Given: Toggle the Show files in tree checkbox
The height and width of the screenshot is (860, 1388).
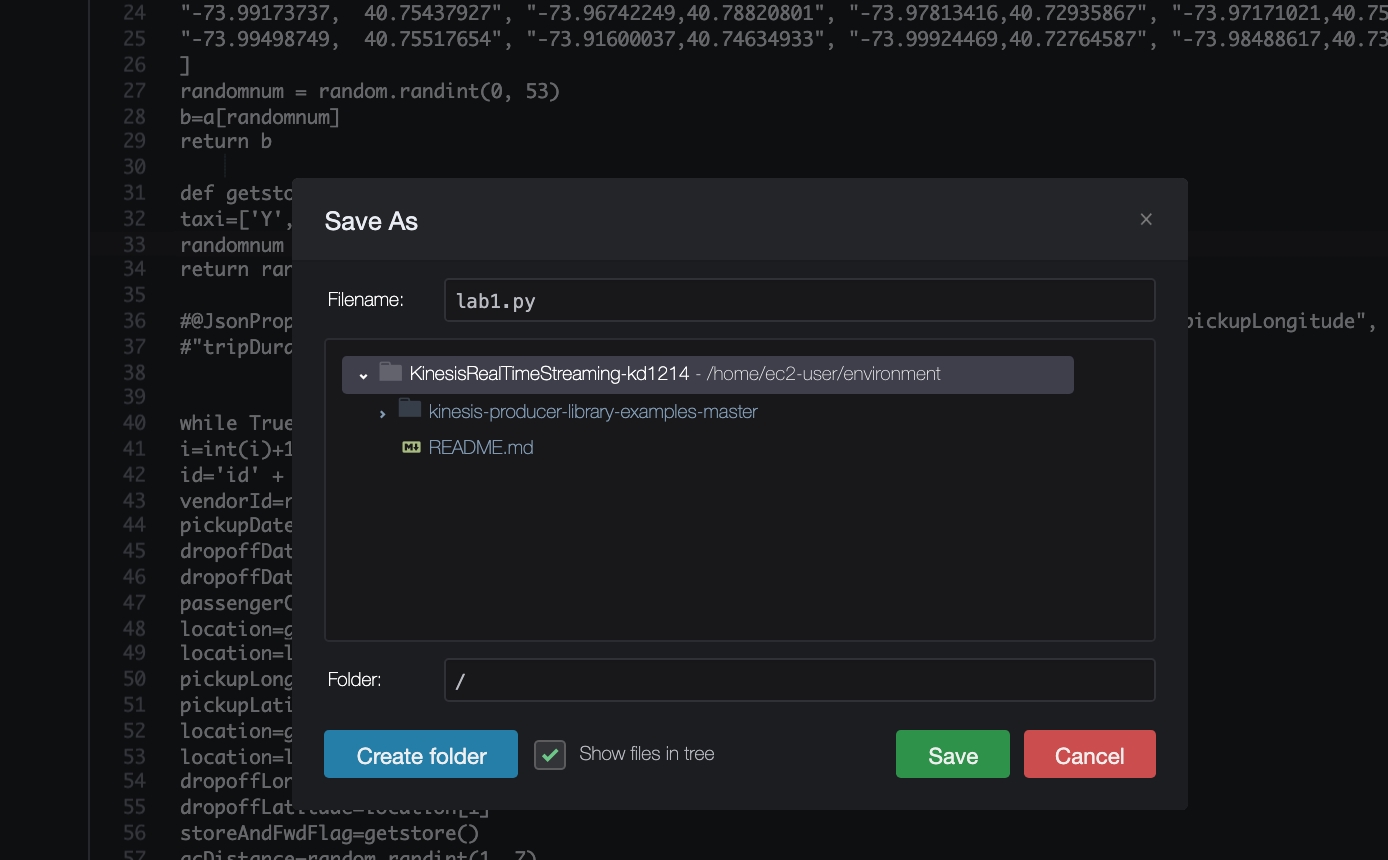Looking at the screenshot, I should click(x=550, y=755).
